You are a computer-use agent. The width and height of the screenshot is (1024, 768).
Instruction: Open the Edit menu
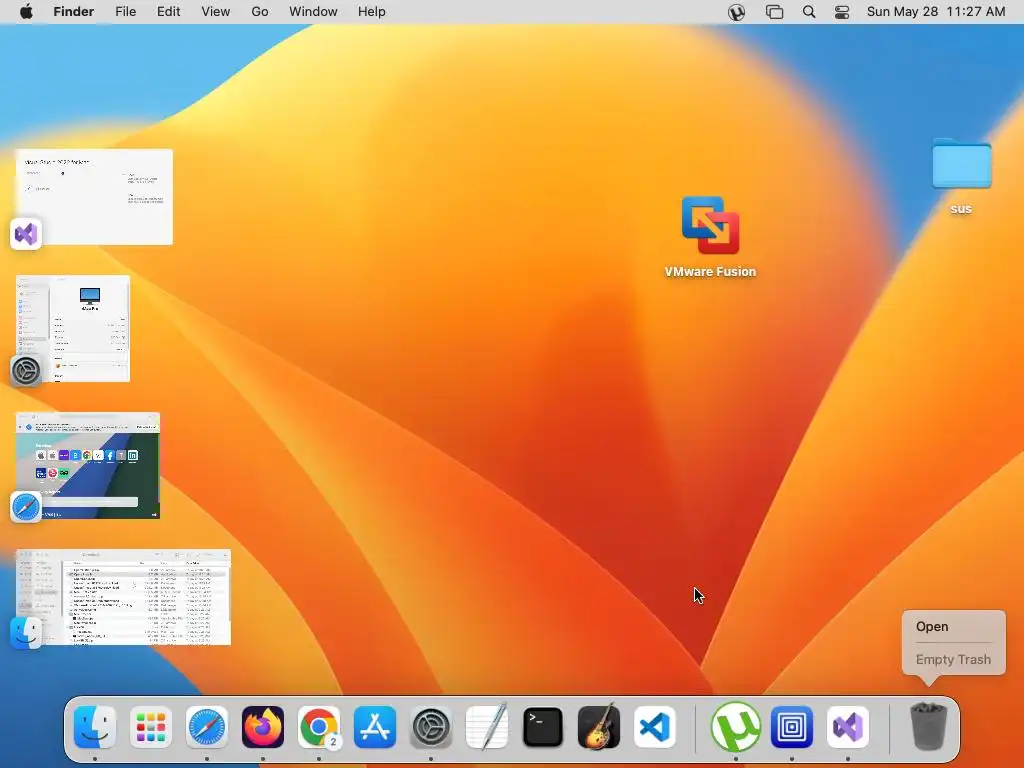pos(168,12)
